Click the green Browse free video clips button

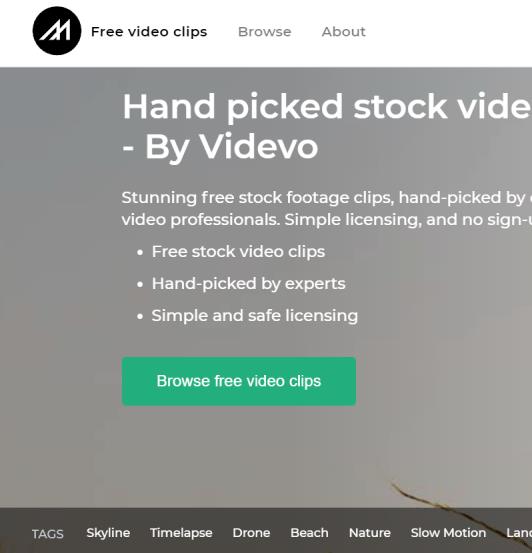click(239, 381)
